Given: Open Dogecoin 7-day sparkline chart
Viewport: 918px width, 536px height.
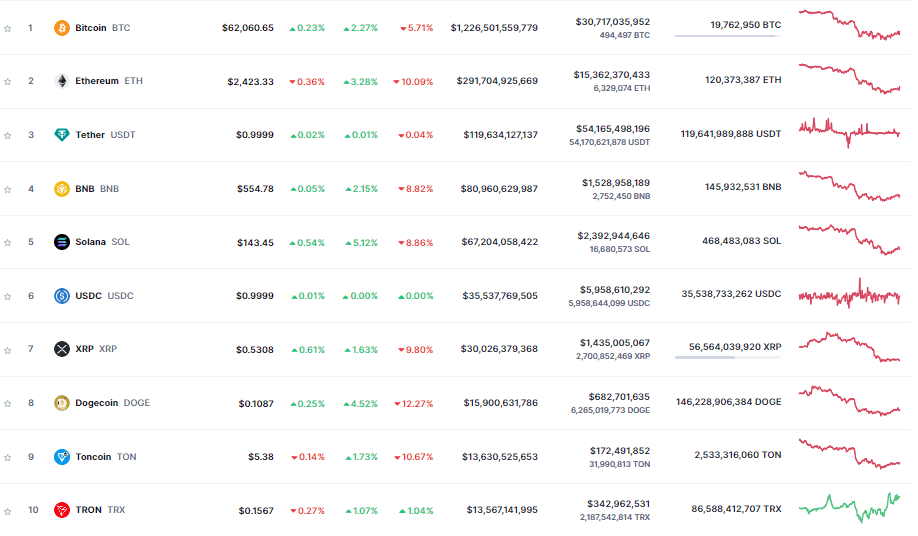Looking at the screenshot, I should pos(849,401).
